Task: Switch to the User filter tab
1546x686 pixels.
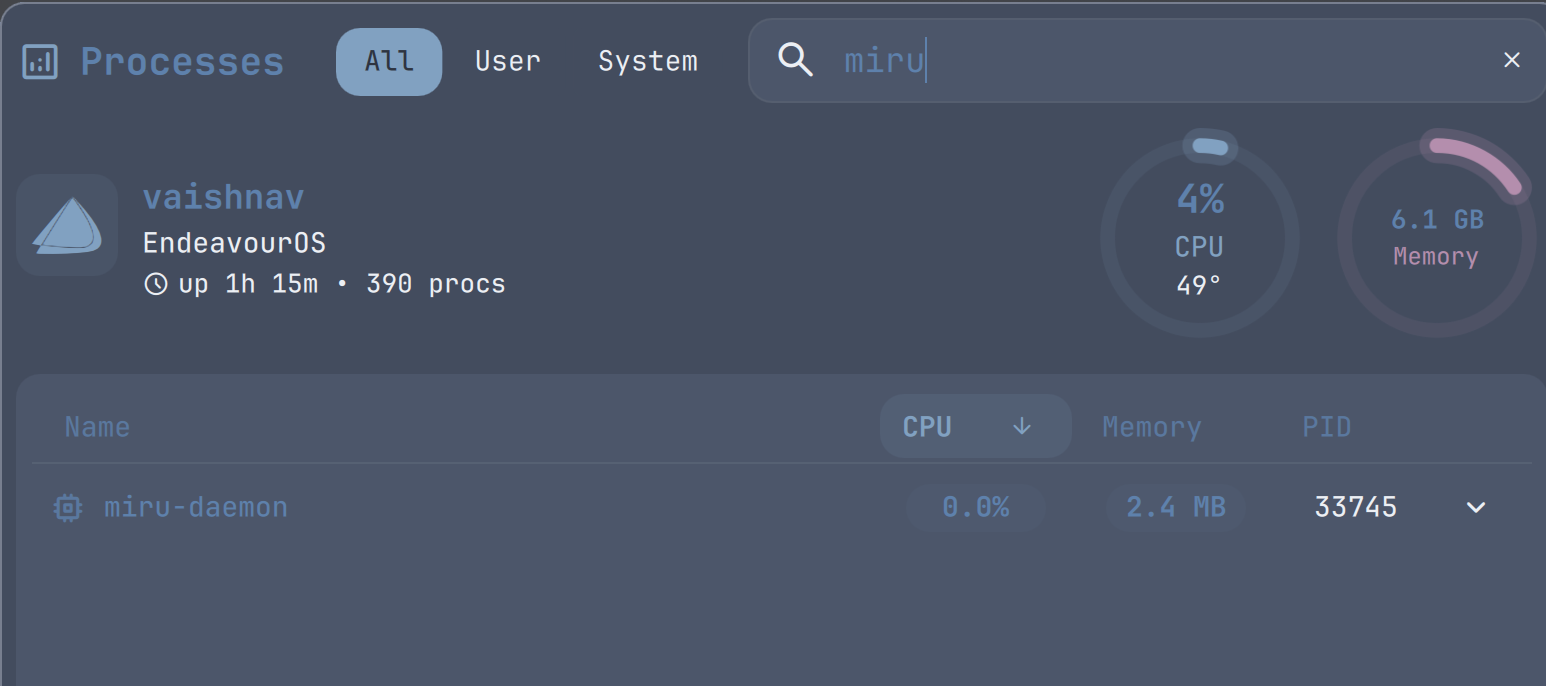Action: 508,62
